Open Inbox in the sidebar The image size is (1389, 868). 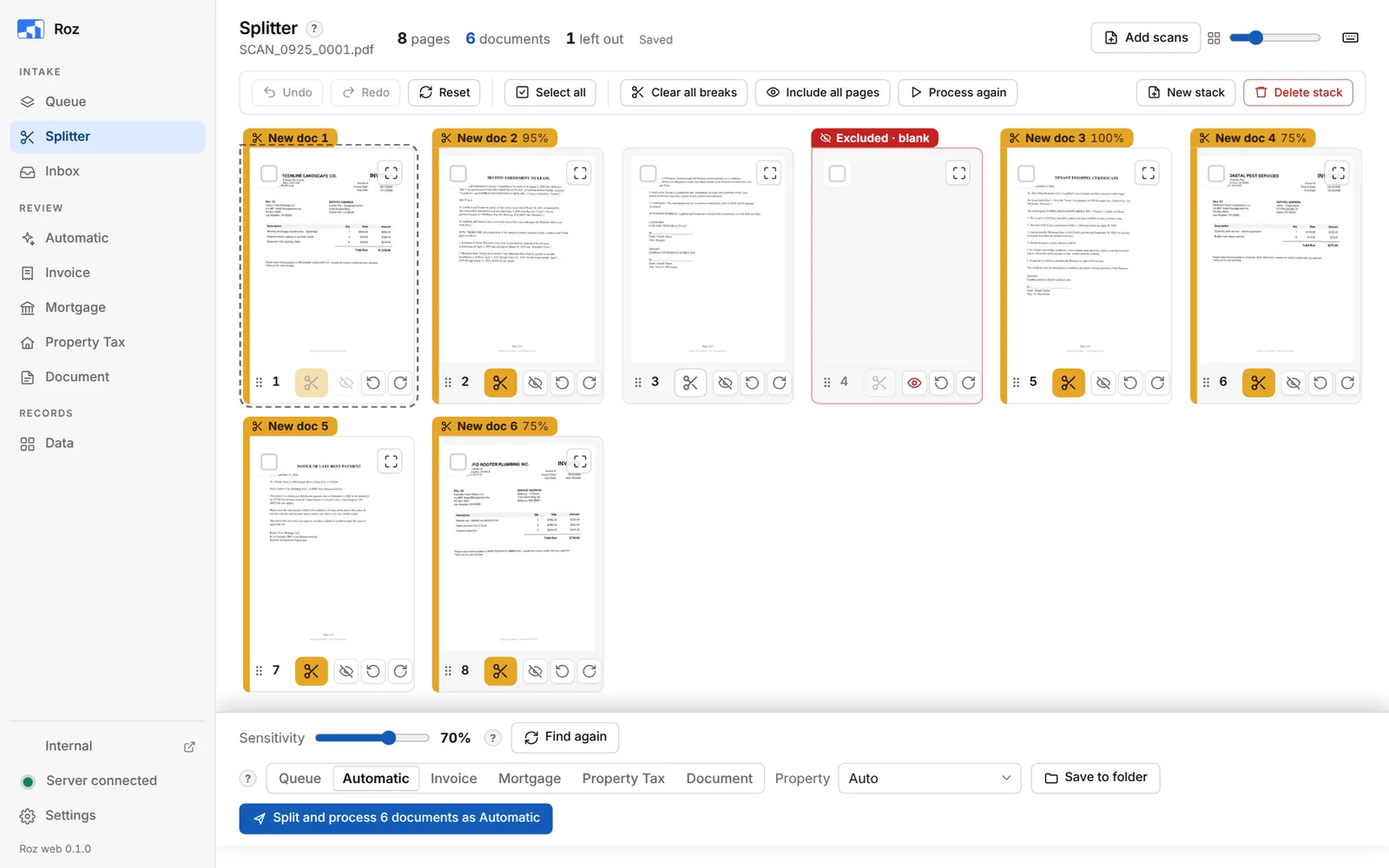108,171
